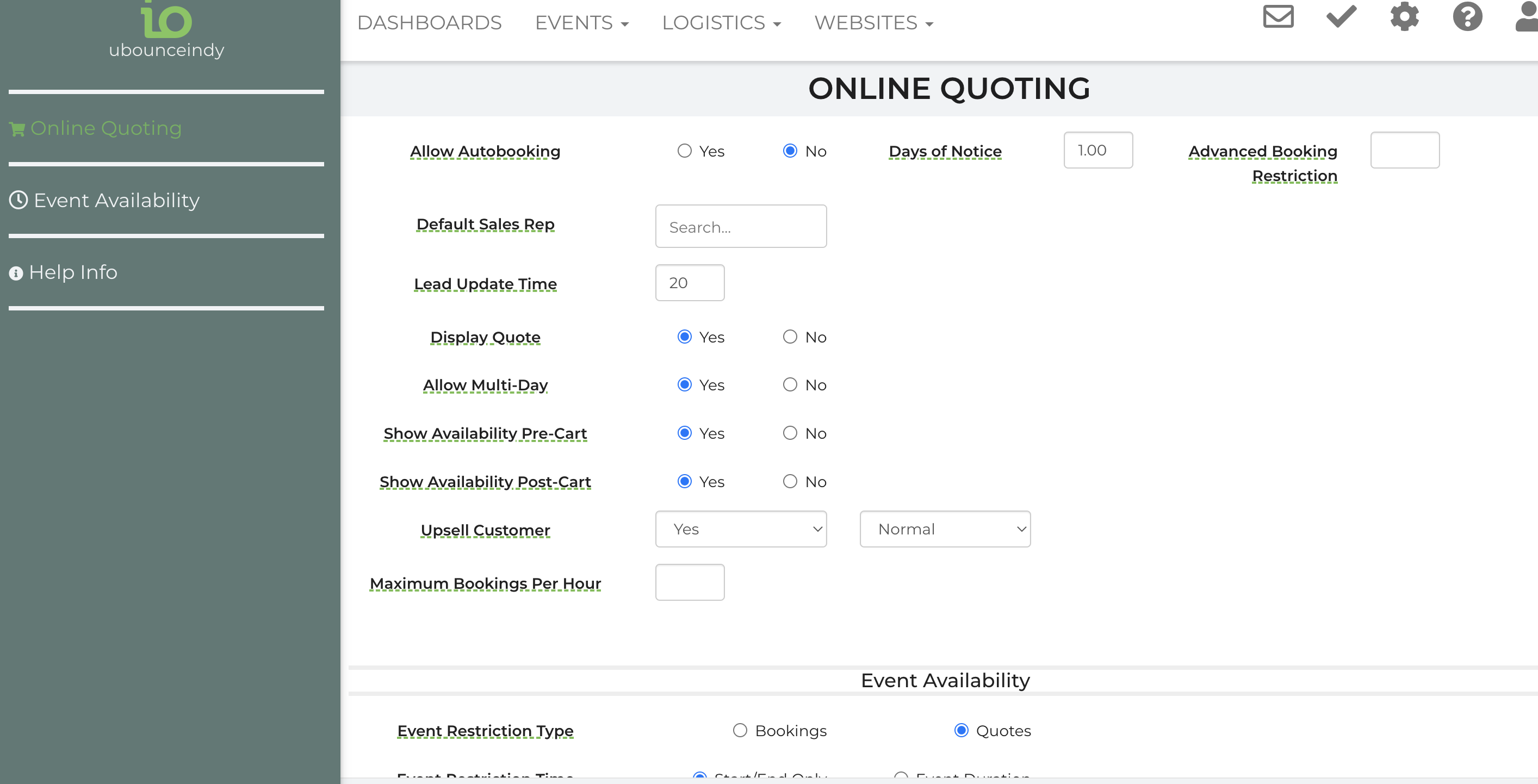This screenshot has height=784, width=1538.
Task: Click the ubounceindy name under the logo
Action: [166, 50]
